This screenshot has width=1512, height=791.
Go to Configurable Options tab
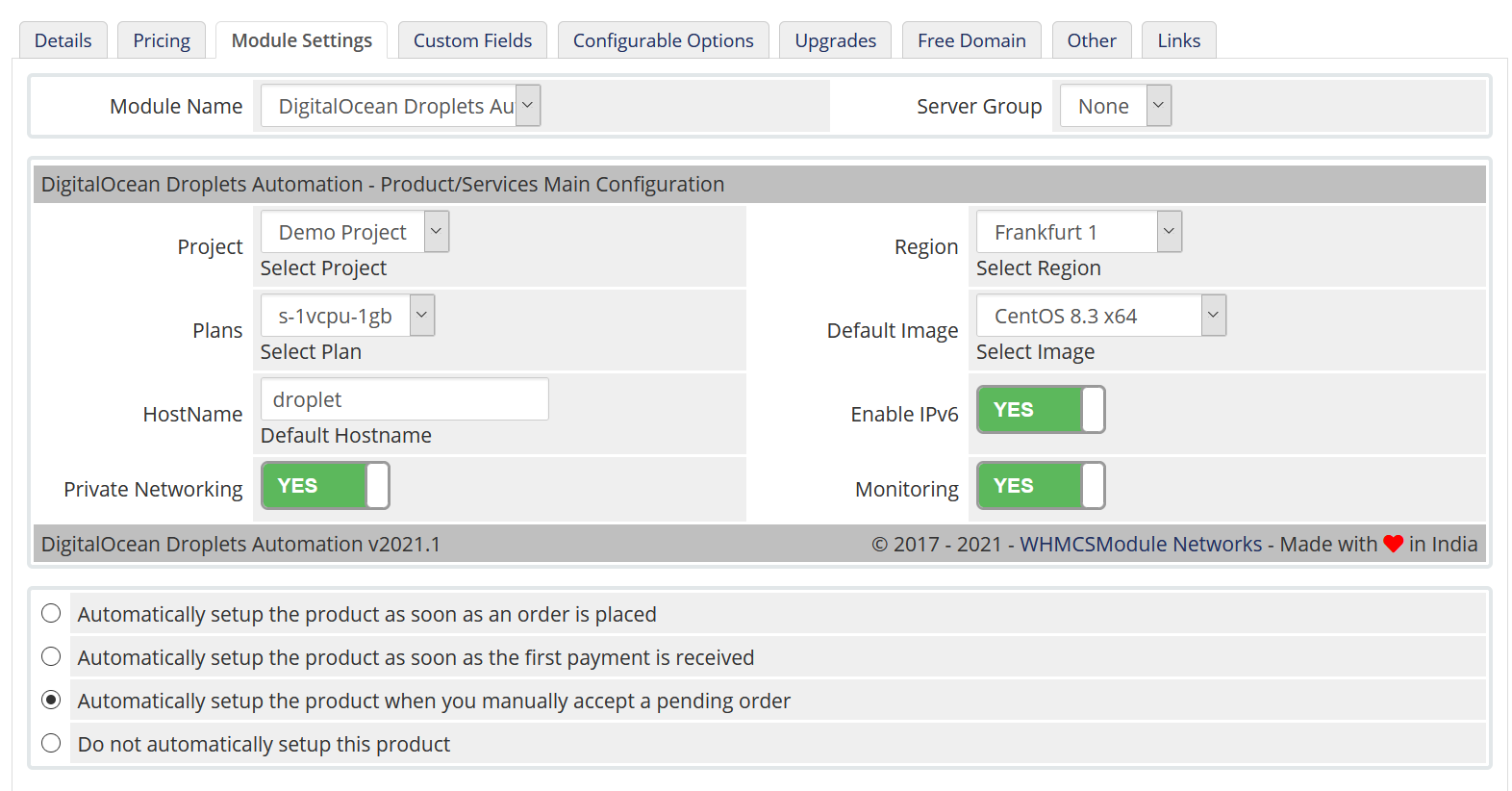[664, 40]
